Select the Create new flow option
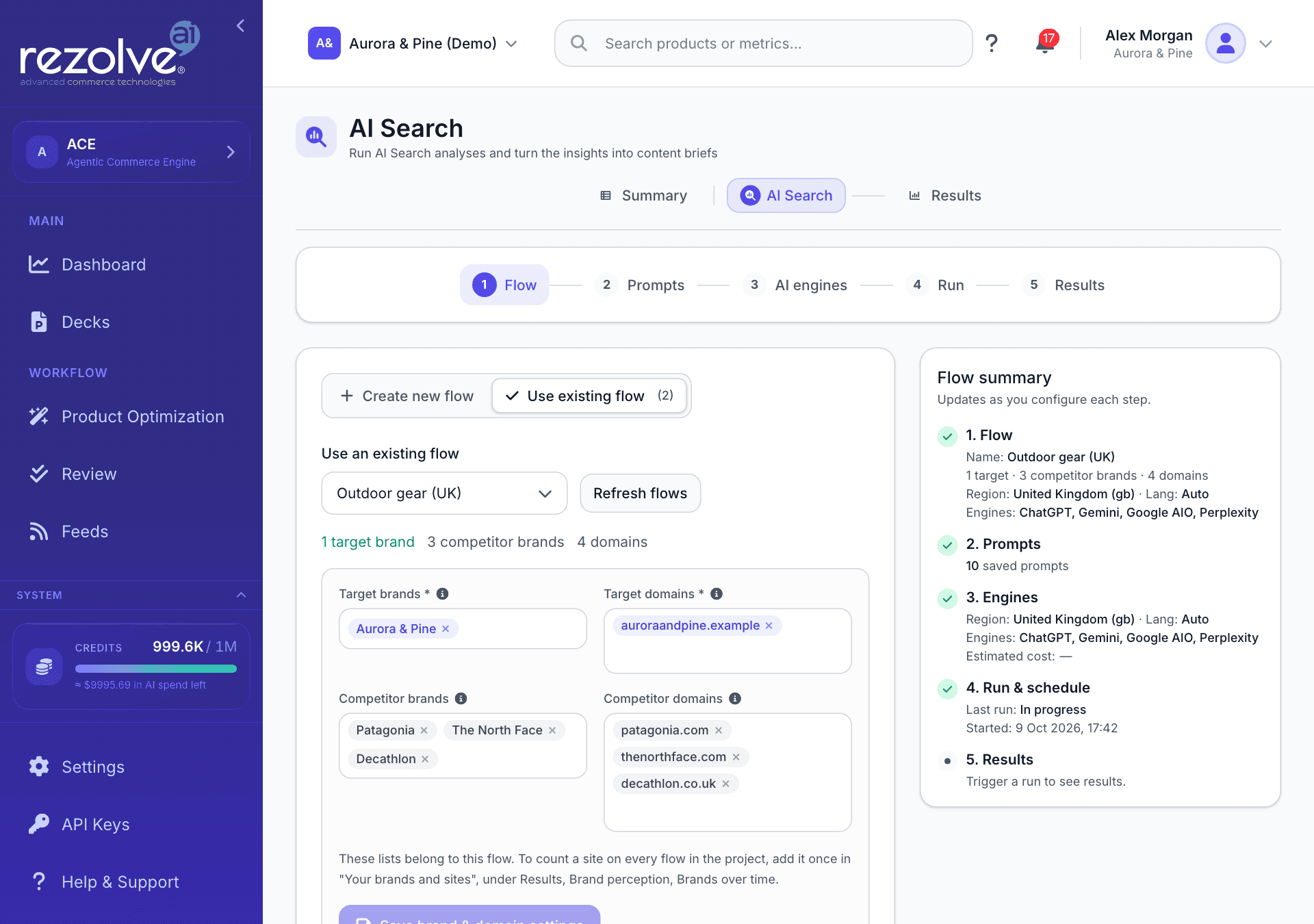Viewport: 1314px width, 924px height. coord(407,396)
